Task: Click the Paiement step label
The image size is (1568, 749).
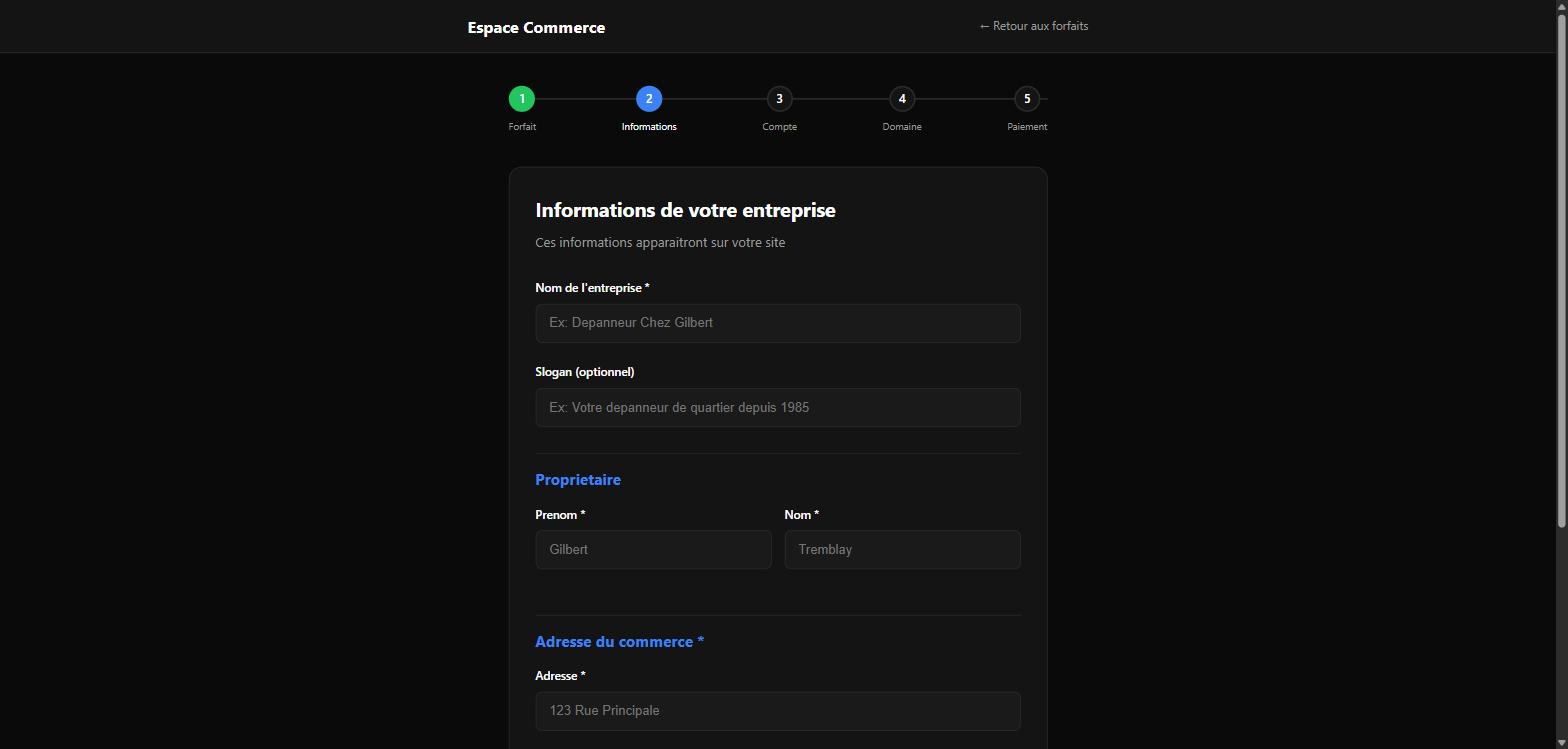Action: (1027, 127)
